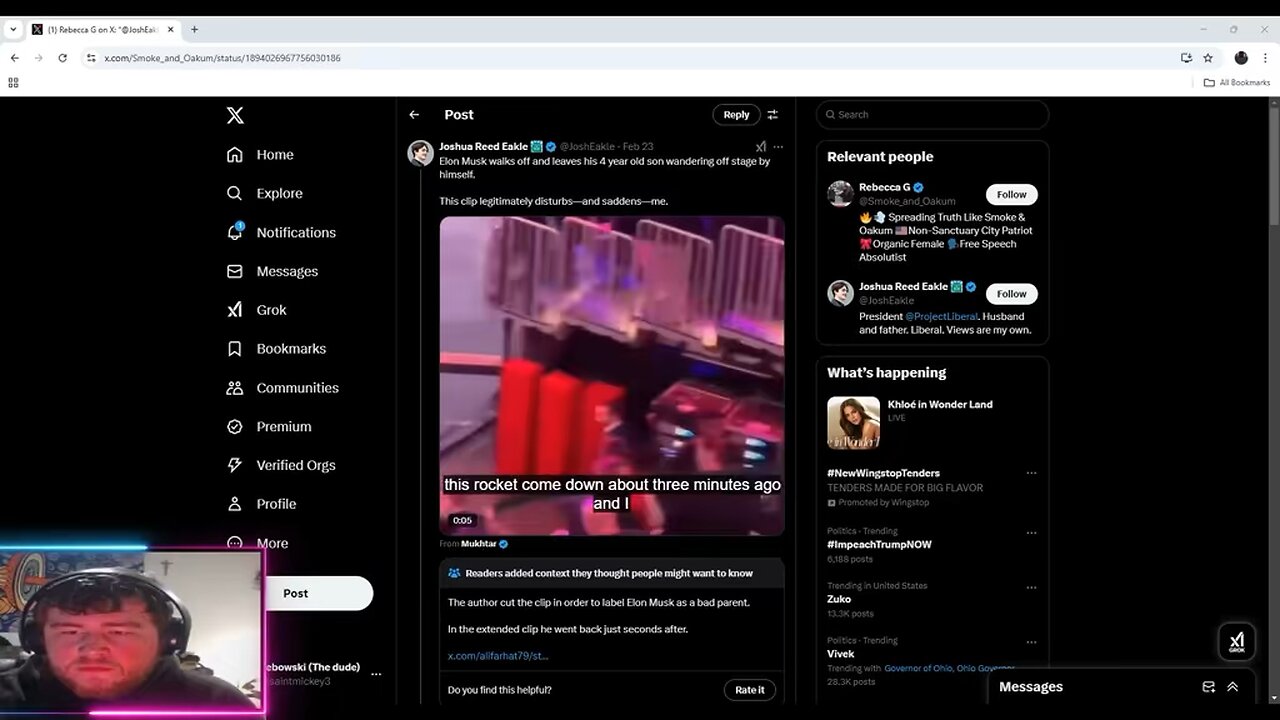Reload the page

(62, 58)
